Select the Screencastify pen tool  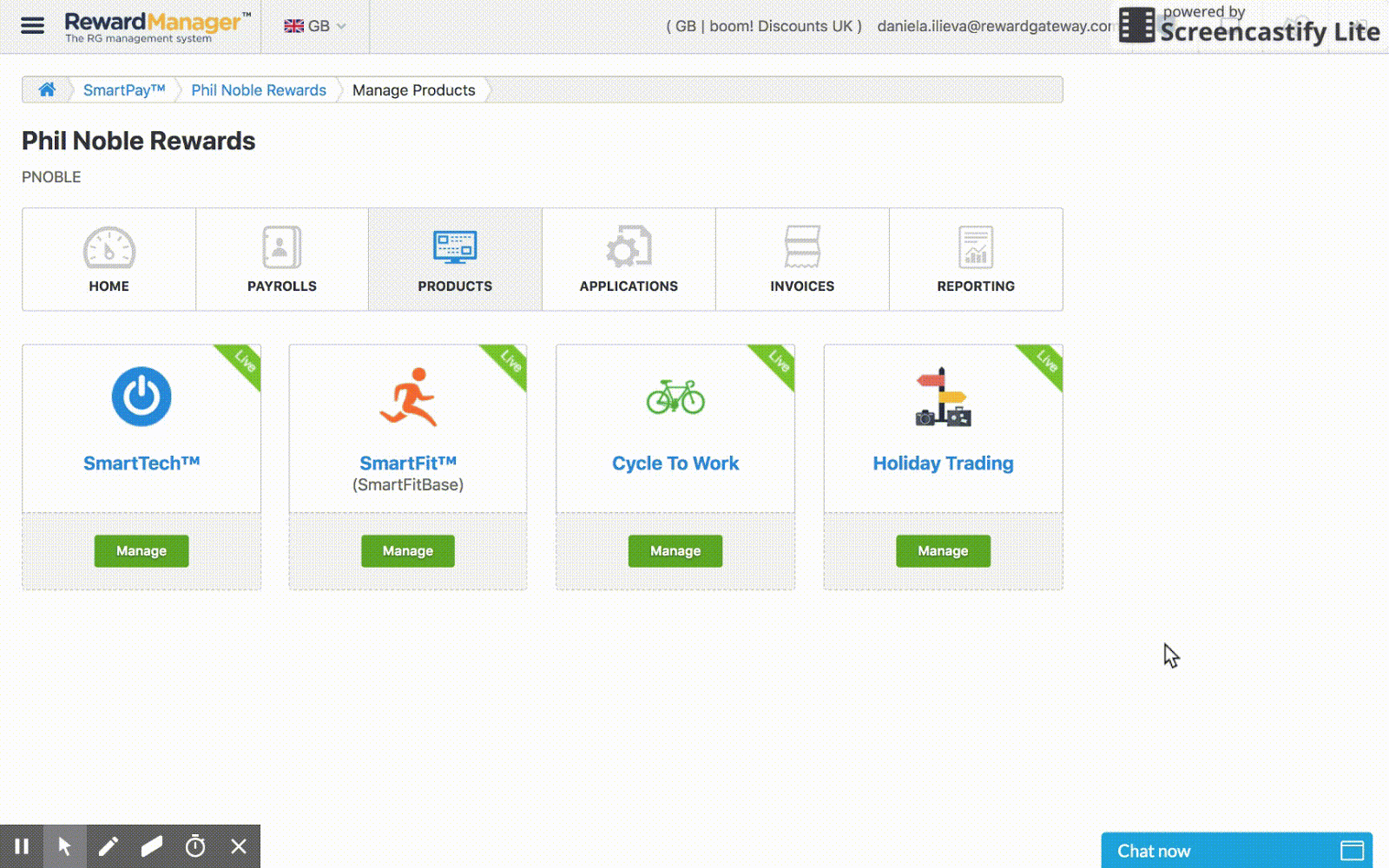(109, 846)
